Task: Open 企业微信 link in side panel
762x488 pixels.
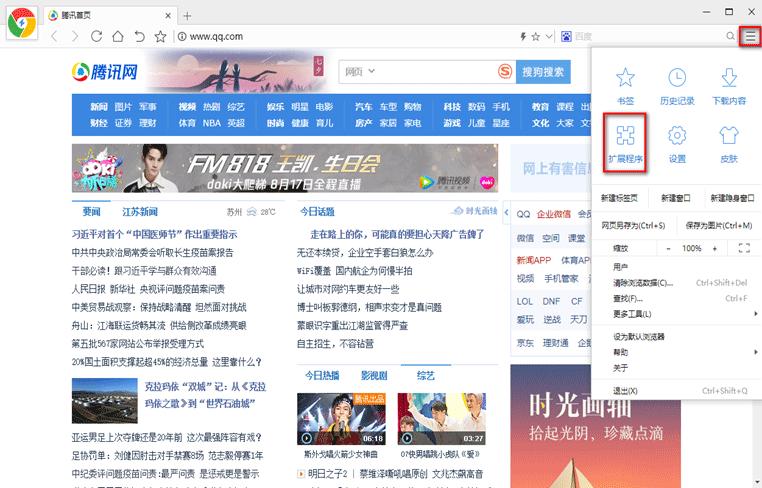Action: click(x=554, y=214)
